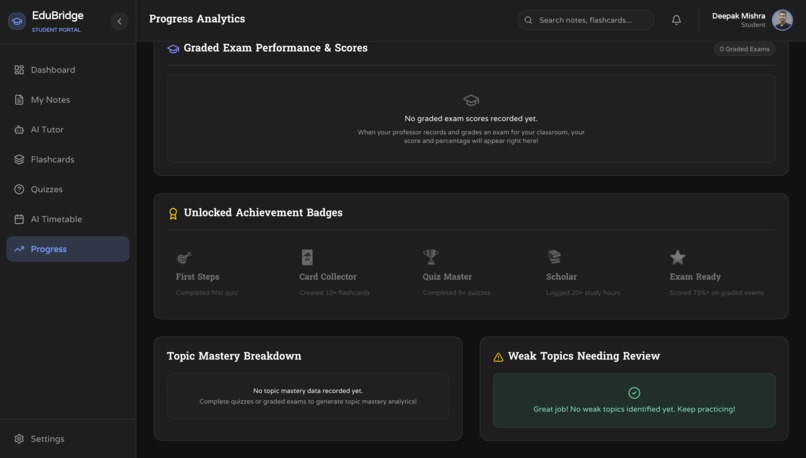Click the Topic Mastery Breakdown heading

pyautogui.click(x=234, y=356)
